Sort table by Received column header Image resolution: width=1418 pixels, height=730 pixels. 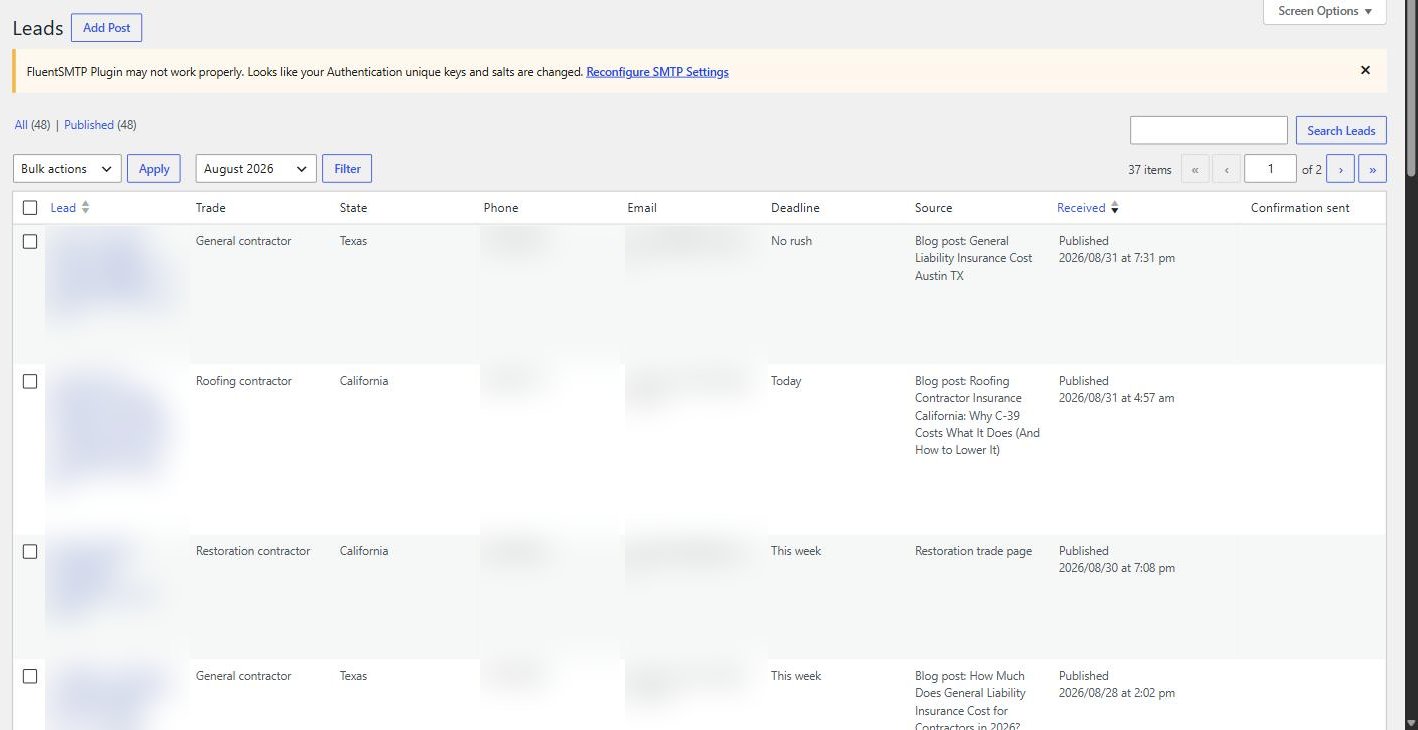(x=1081, y=208)
